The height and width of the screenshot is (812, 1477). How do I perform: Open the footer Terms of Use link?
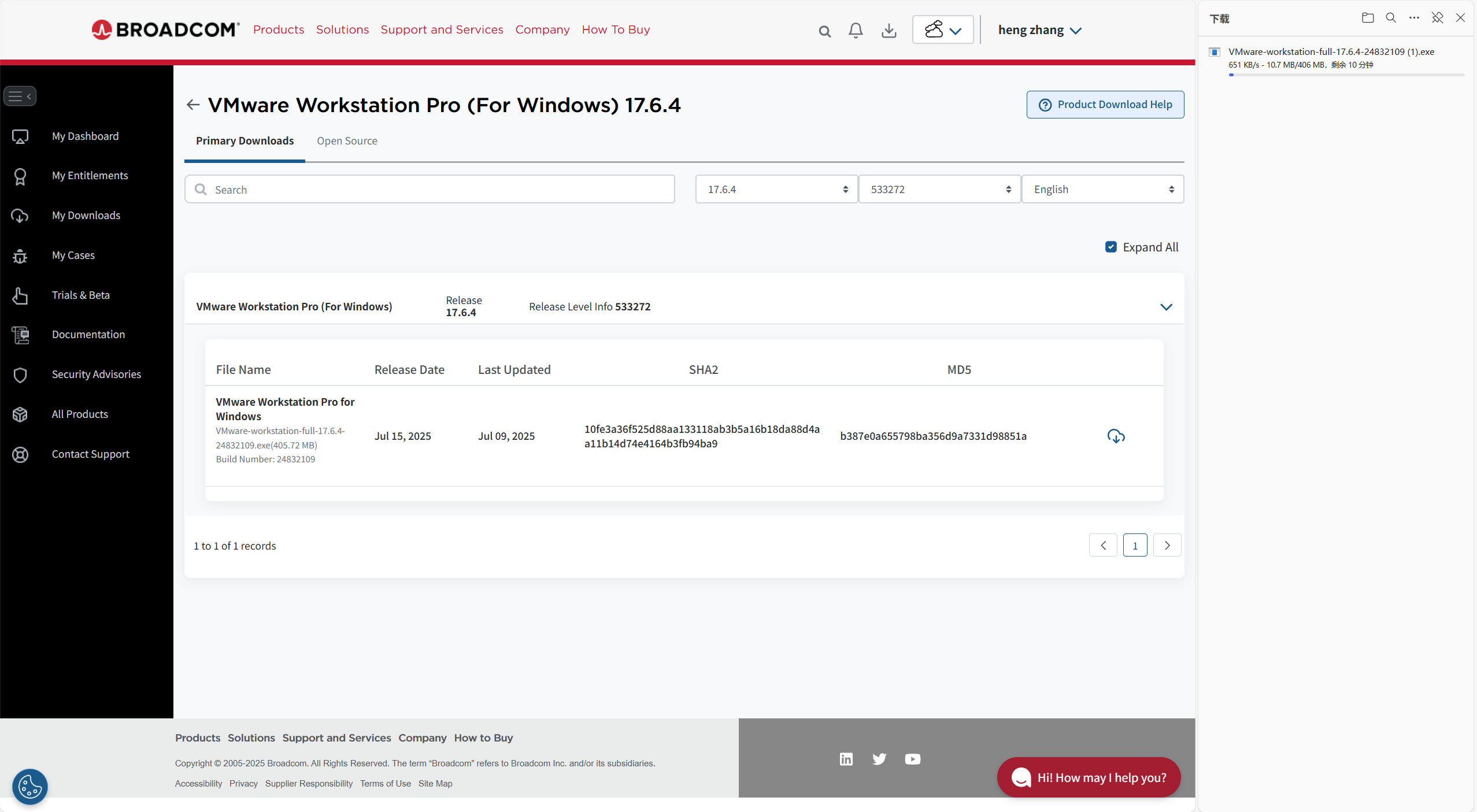click(386, 784)
